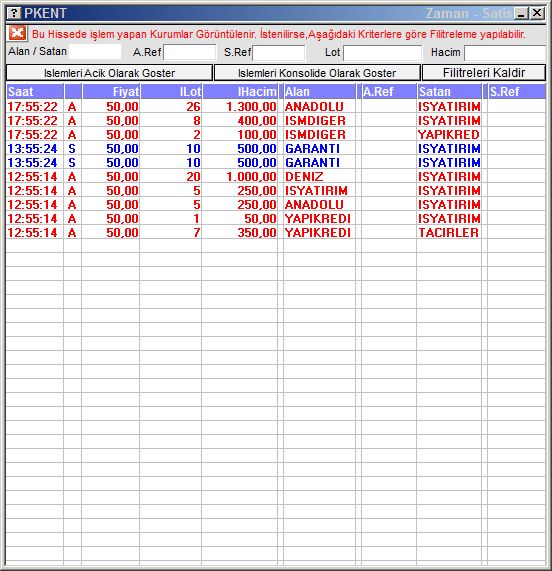This screenshot has width=552, height=571.
Task: Sort by the Saat column header
Action: 35,91
